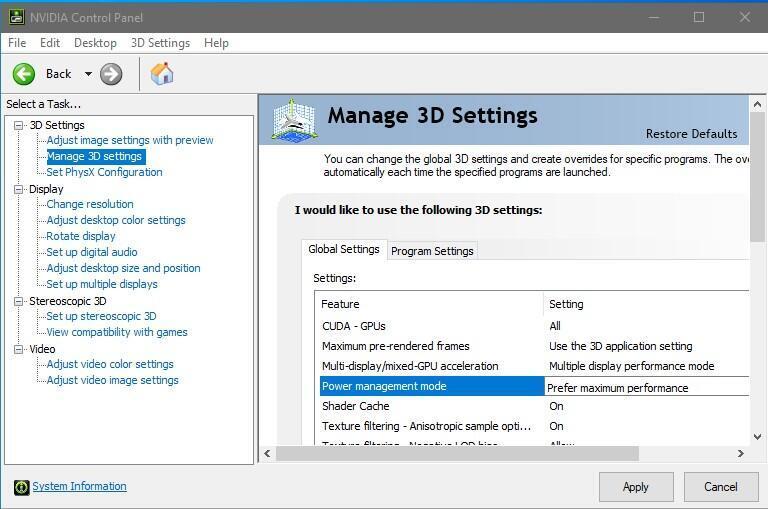The image size is (768, 509).
Task: Click the NVIDIA Control Panel title icon
Action: 16,17
